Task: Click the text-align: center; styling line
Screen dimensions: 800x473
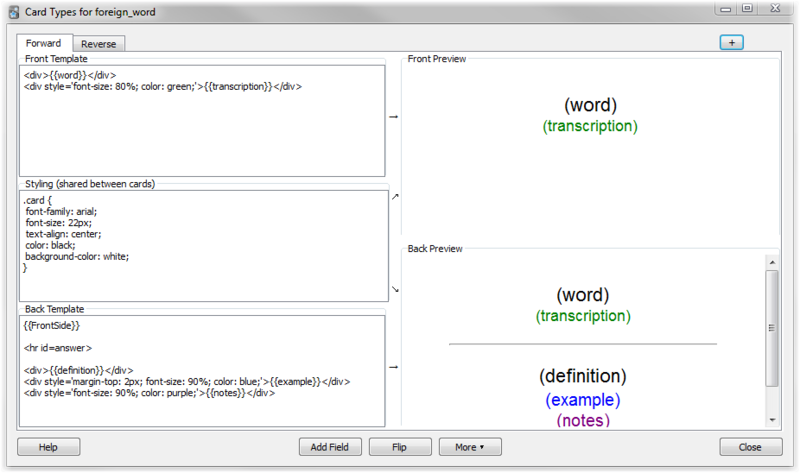Action: point(63,234)
